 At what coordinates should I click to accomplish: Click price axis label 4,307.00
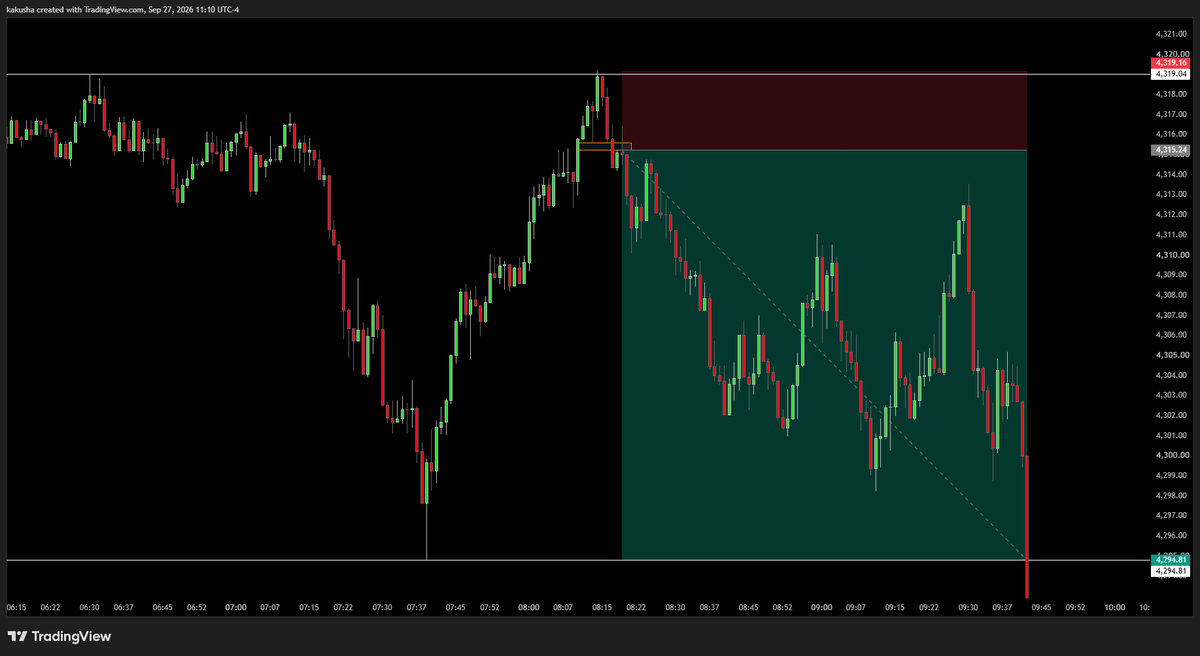(x=1170, y=315)
